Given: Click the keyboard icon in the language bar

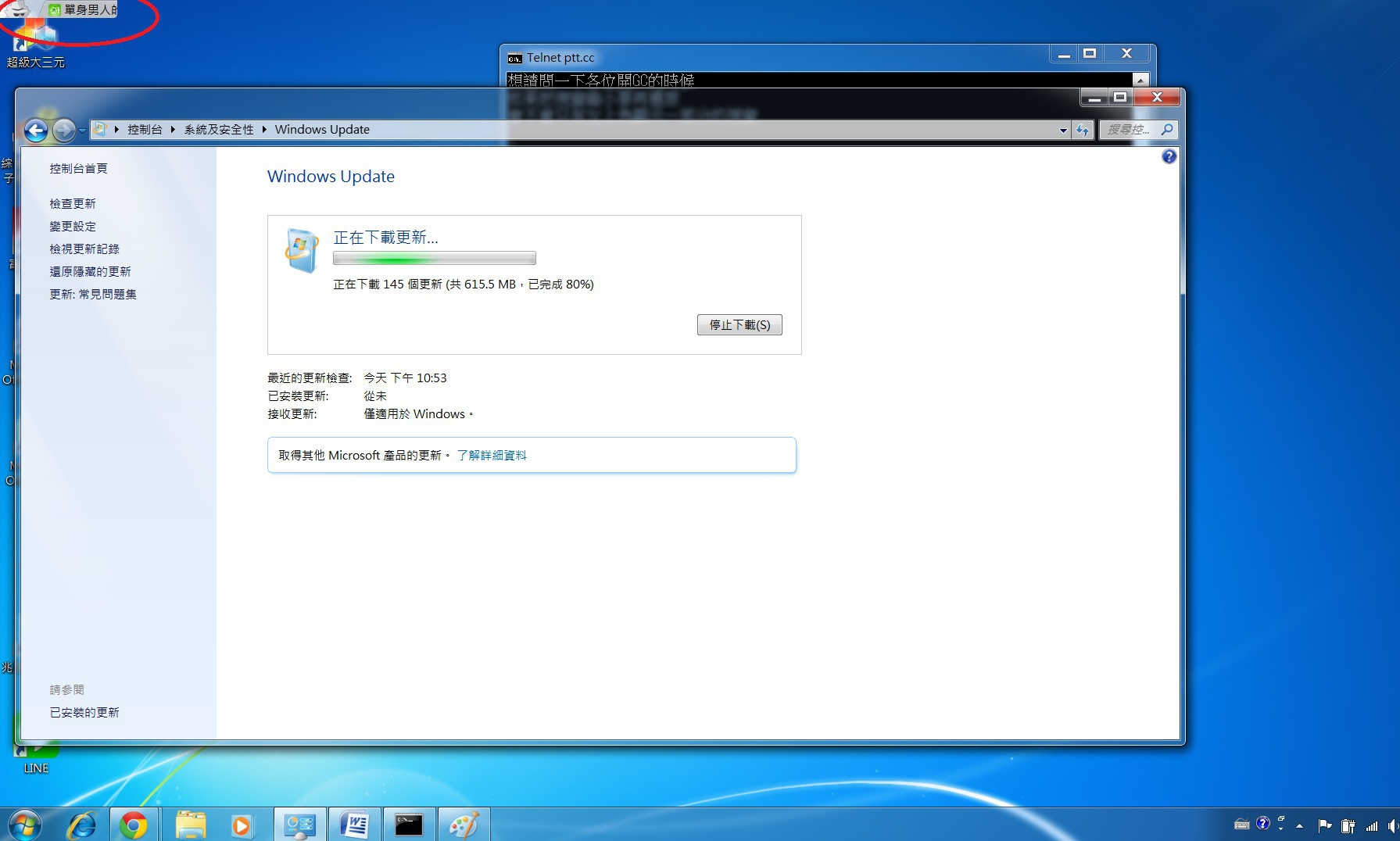Looking at the screenshot, I should coord(1241,824).
